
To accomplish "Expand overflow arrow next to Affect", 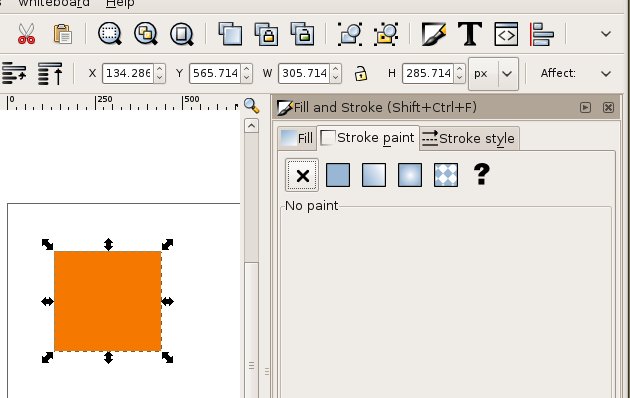I will click(x=606, y=74).
